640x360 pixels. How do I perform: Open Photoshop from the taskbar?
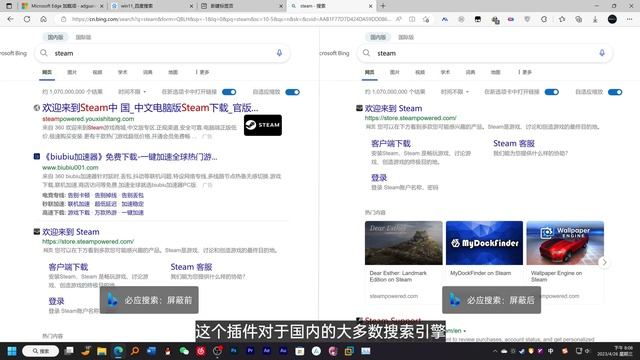pos(233,351)
